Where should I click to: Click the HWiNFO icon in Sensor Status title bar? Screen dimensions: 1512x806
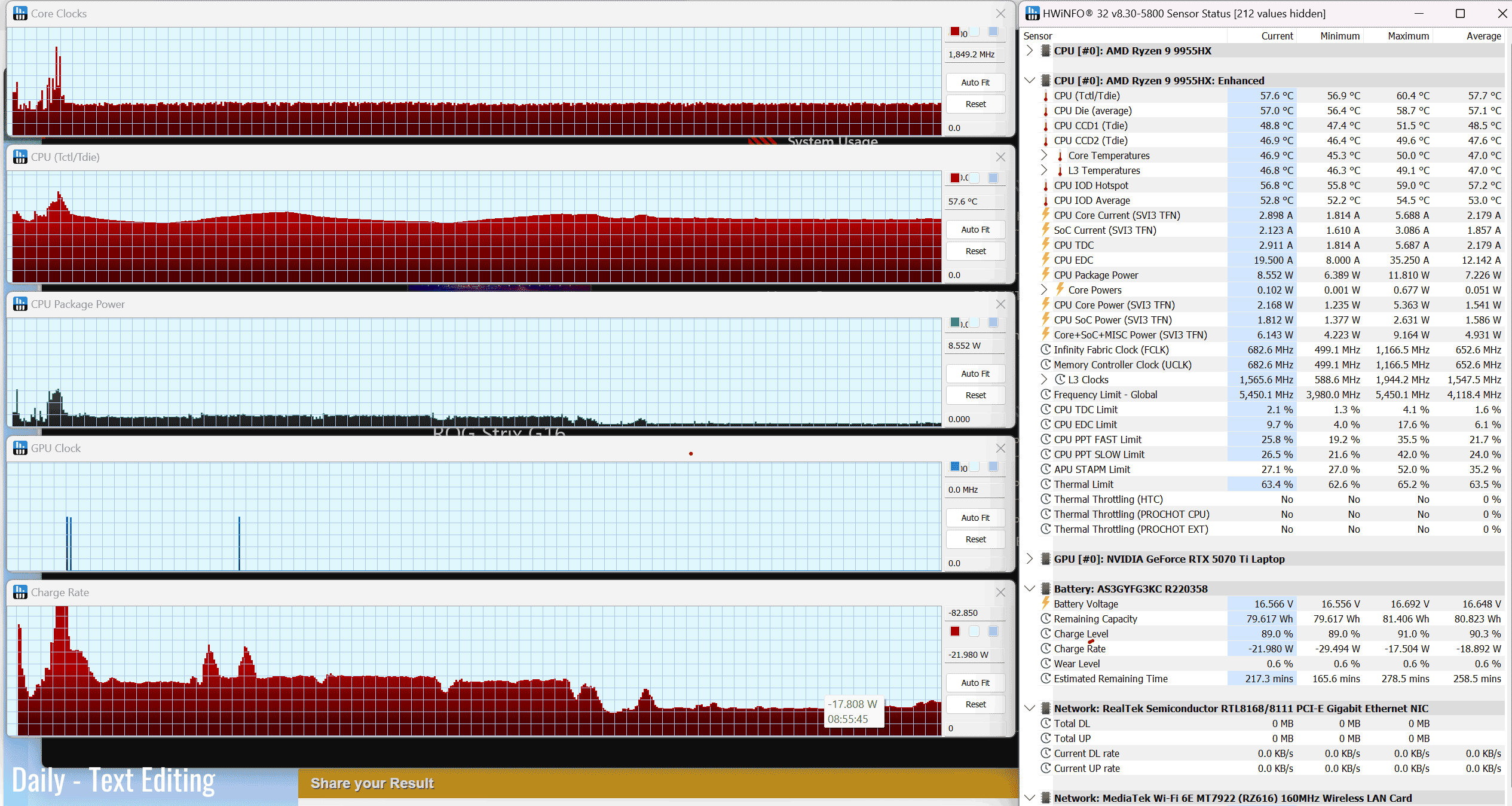pyautogui.click(x=1032, y=13)
